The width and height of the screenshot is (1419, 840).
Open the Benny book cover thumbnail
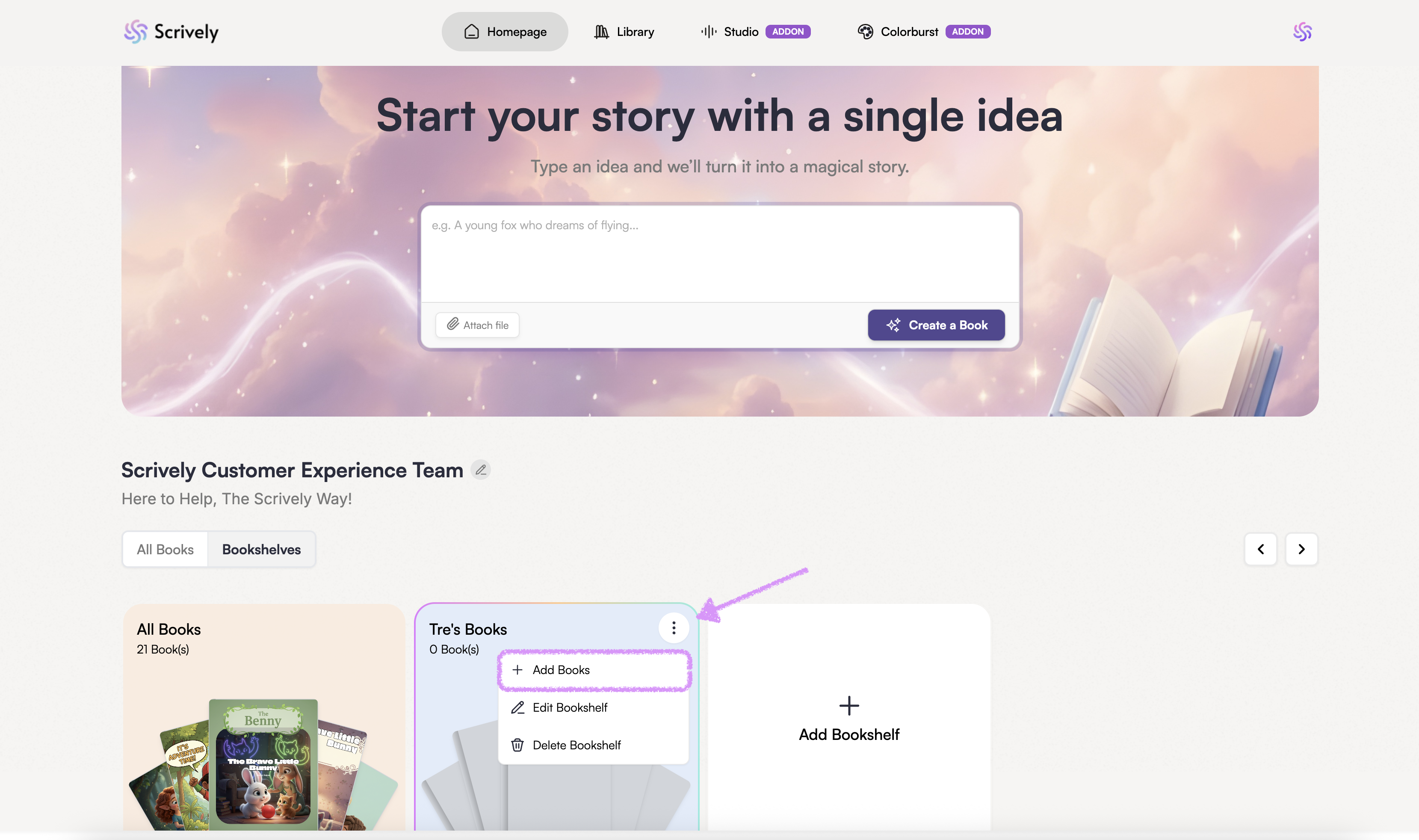tap(263, 764)
